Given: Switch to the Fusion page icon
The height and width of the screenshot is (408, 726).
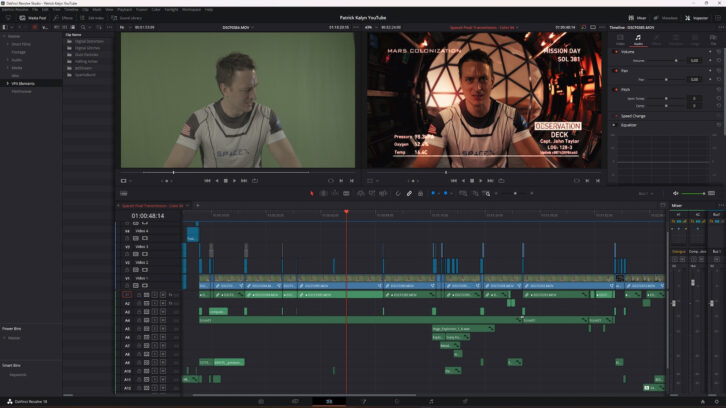Looking at the screenshot, I should click(363, 402).
